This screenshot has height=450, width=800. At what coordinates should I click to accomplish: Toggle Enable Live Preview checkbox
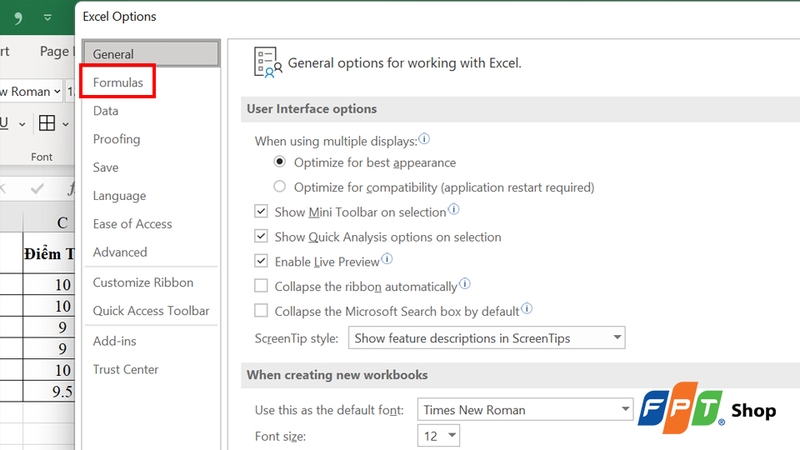[261, 261]
